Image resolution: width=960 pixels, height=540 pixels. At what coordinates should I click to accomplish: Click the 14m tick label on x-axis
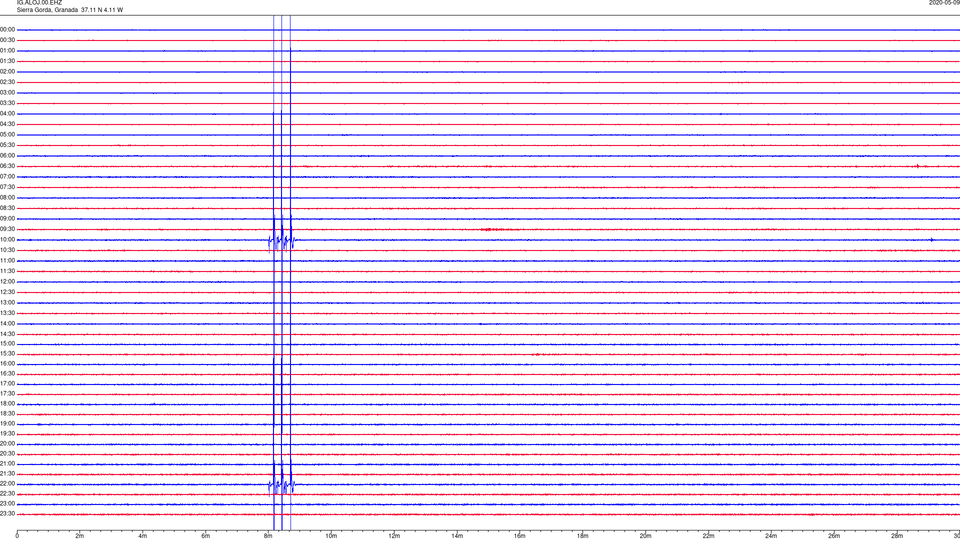[457, 536]
